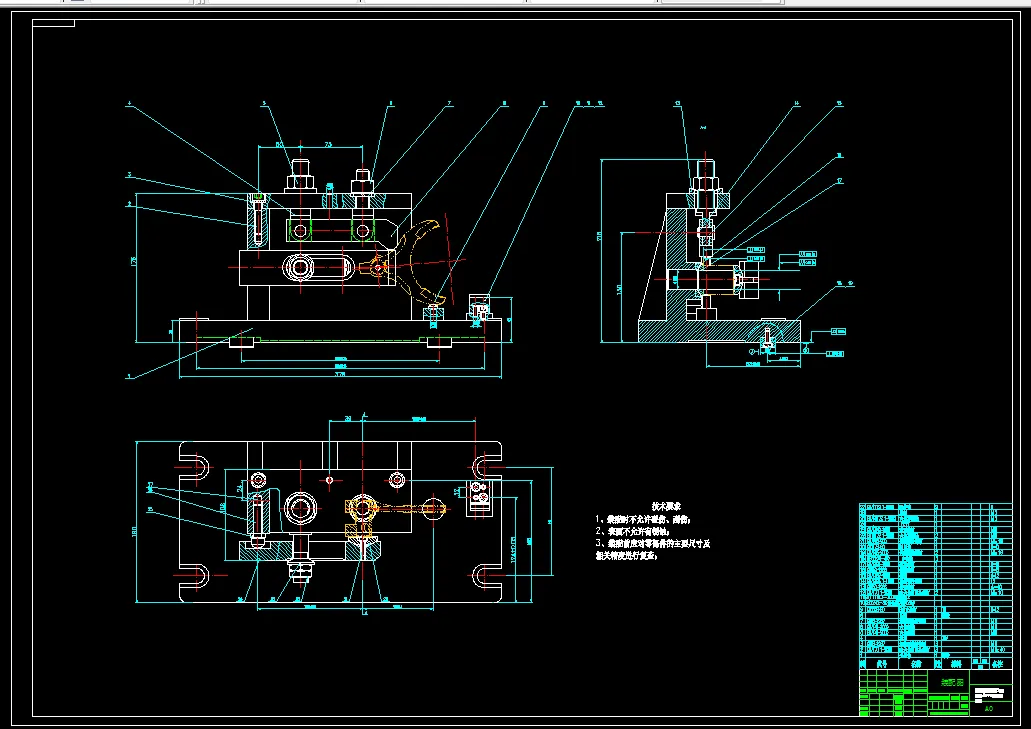Select balloon number 1 at lower left
Image resolution: width=1031 pixels, height=729 pixels.
(129, 377)
